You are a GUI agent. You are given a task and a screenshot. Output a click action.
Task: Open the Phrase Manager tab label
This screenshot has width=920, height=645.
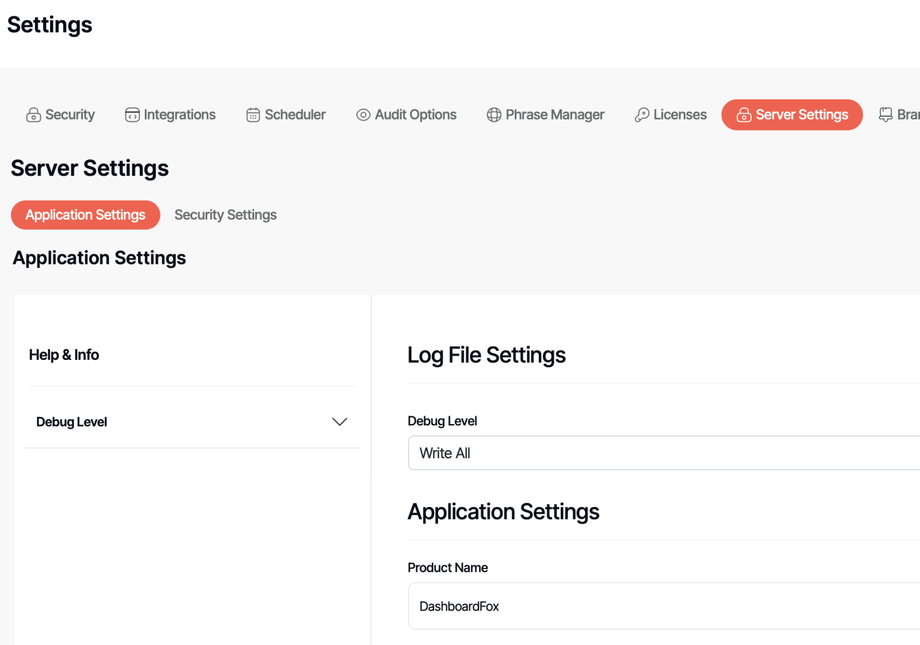click(555, 115)
